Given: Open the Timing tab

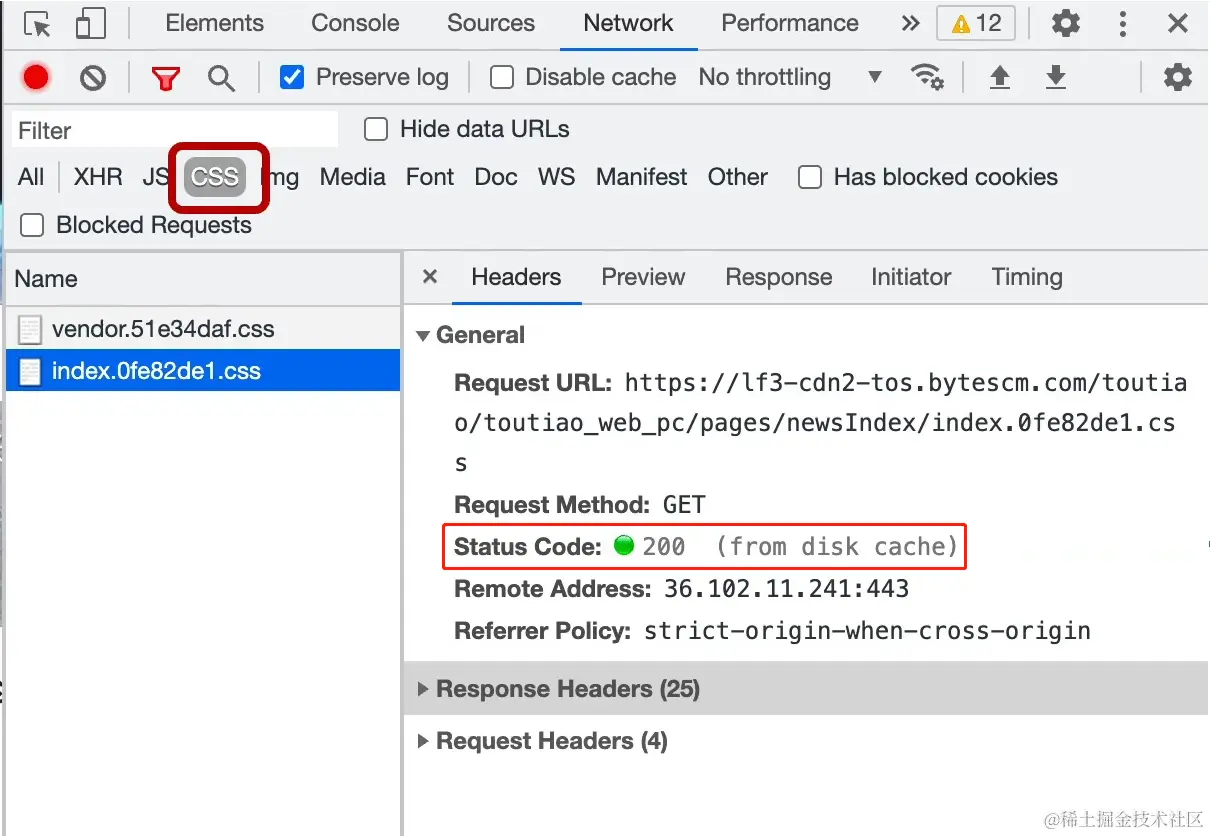Looking at the screenshot, I should tap(1027, 277).
